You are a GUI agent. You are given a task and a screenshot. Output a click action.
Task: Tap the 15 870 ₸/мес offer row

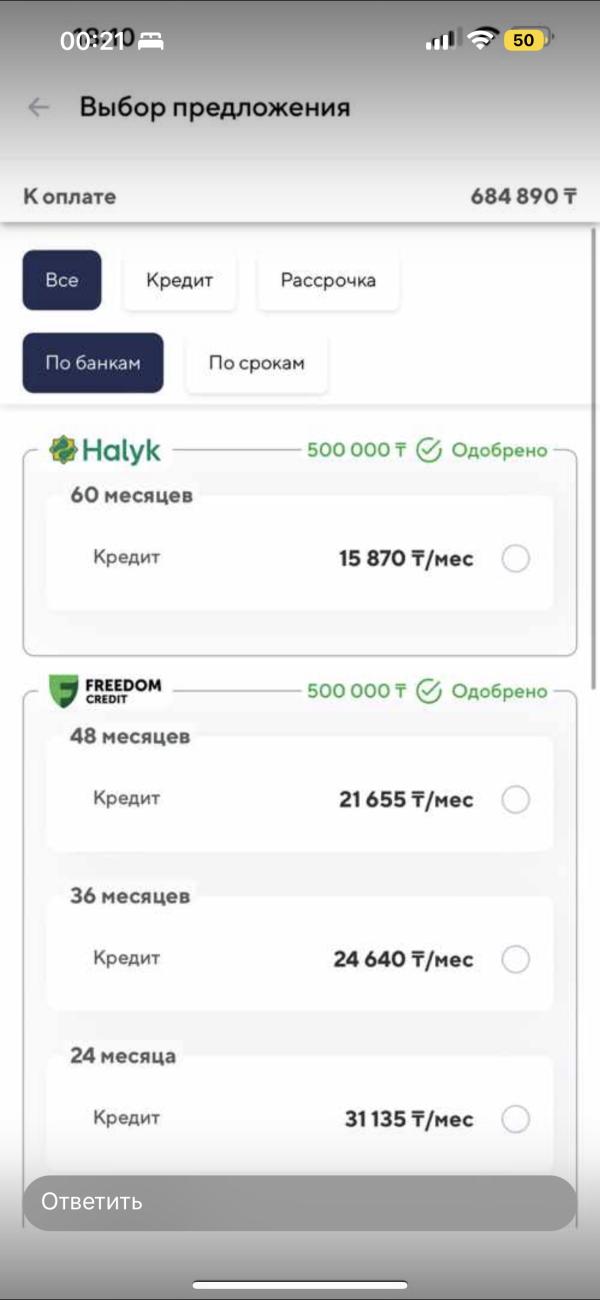coord(299,559)
